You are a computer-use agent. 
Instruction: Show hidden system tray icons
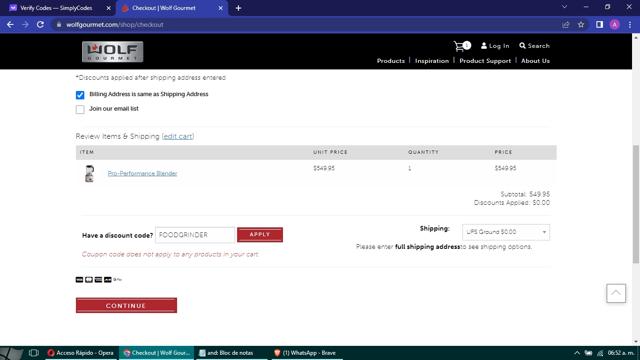[576, 353]
